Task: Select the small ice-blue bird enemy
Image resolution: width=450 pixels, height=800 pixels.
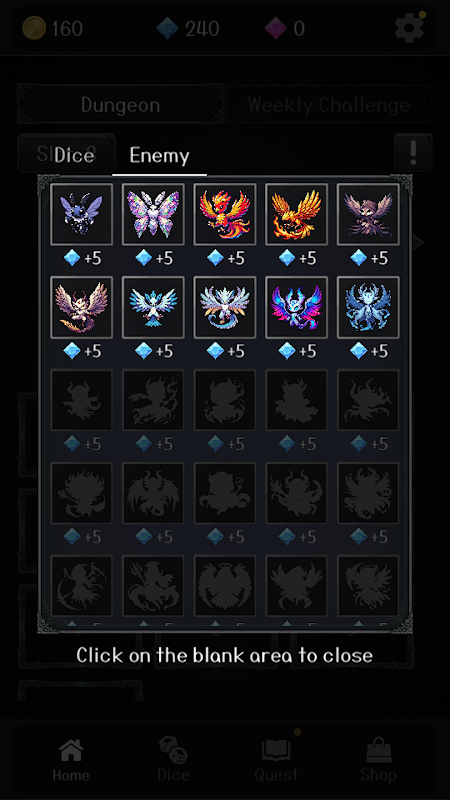Action: (x=153, y=307)
